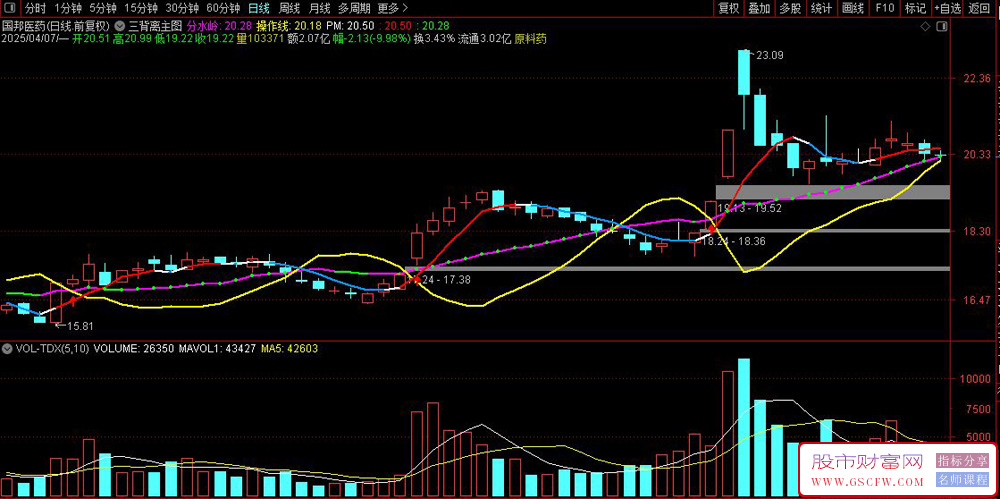
Task: Click the 15.81 low price label
Action: tap(80, 326)
